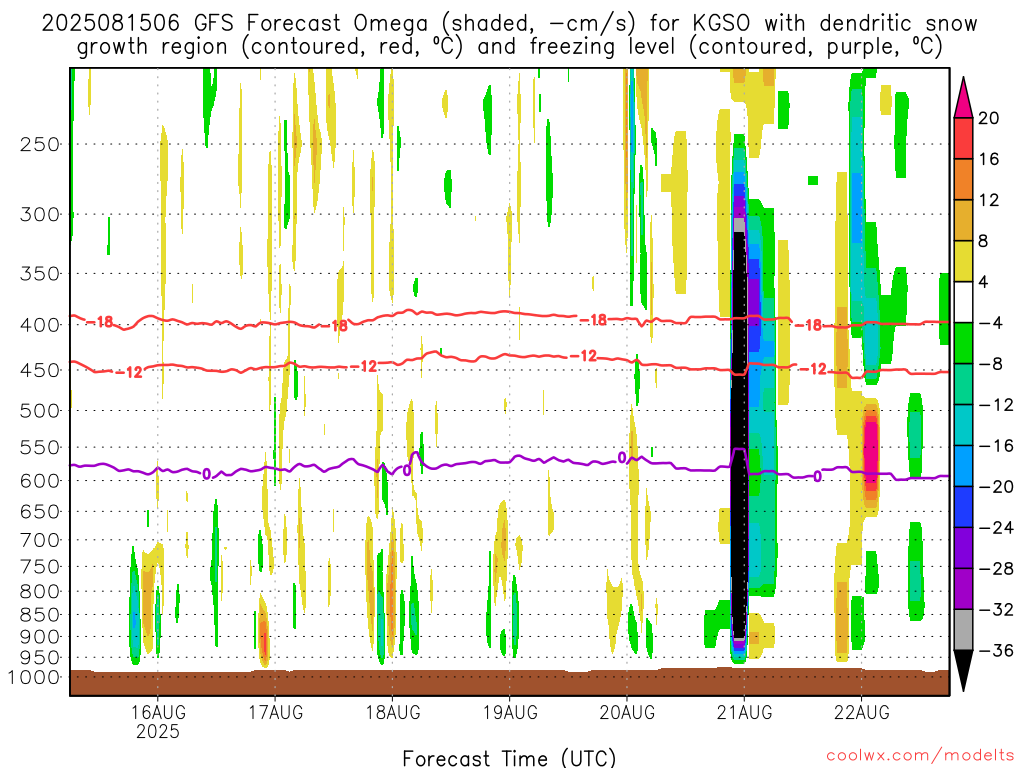Select the 18AUG axis label
Image resolution: width=1024 pixels, height=768 pixels.
392,712
